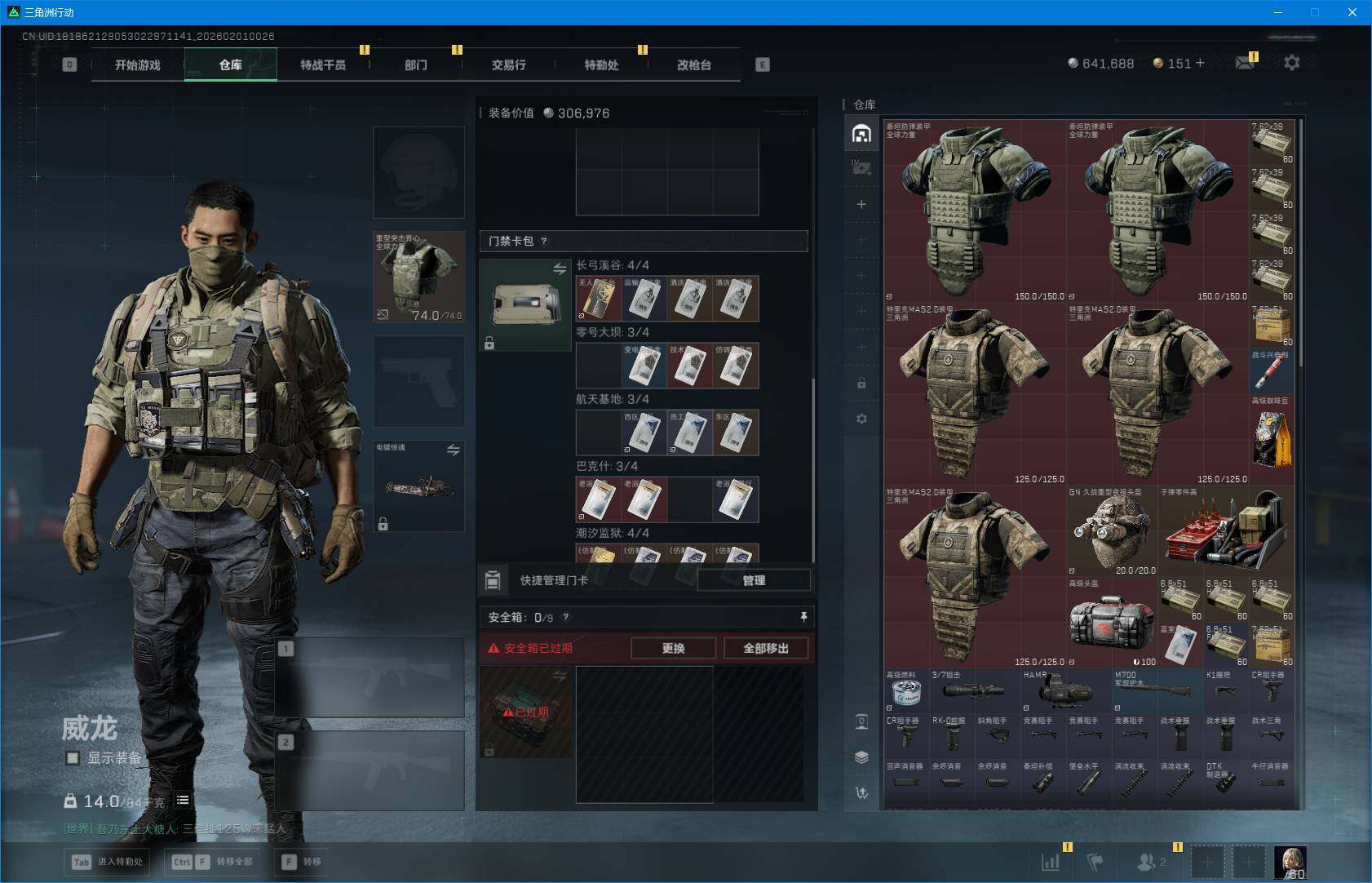Click the stack layers icon in stash sidebar

(x=861, y=757)
